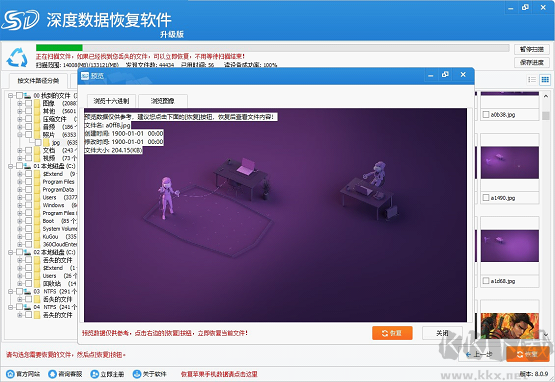Screen dimensions: 555x382
Task: Expand the 图像 tree node
Action: [x=20, y=103]
